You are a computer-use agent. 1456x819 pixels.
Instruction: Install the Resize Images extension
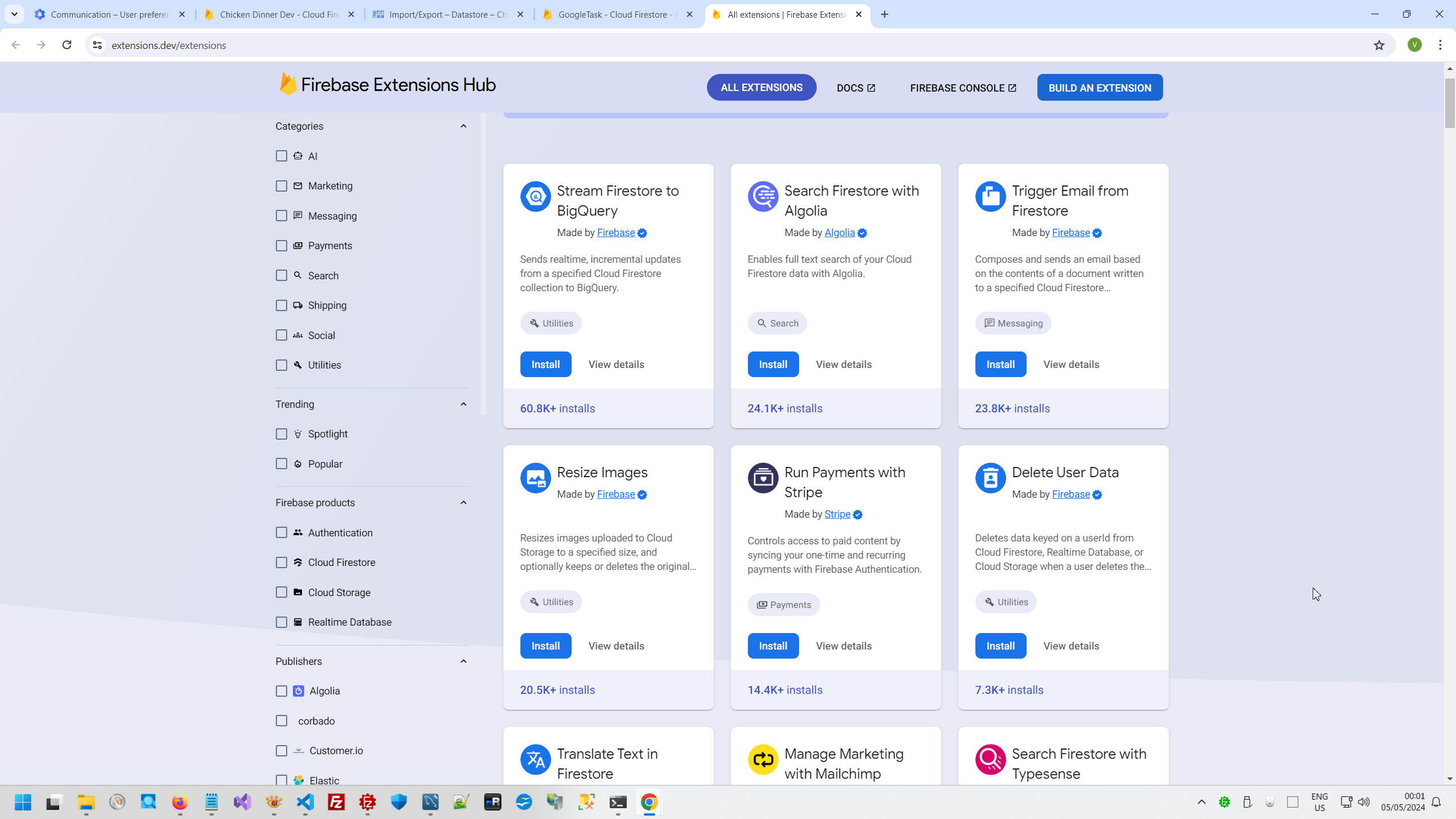(x=545, y=646)
